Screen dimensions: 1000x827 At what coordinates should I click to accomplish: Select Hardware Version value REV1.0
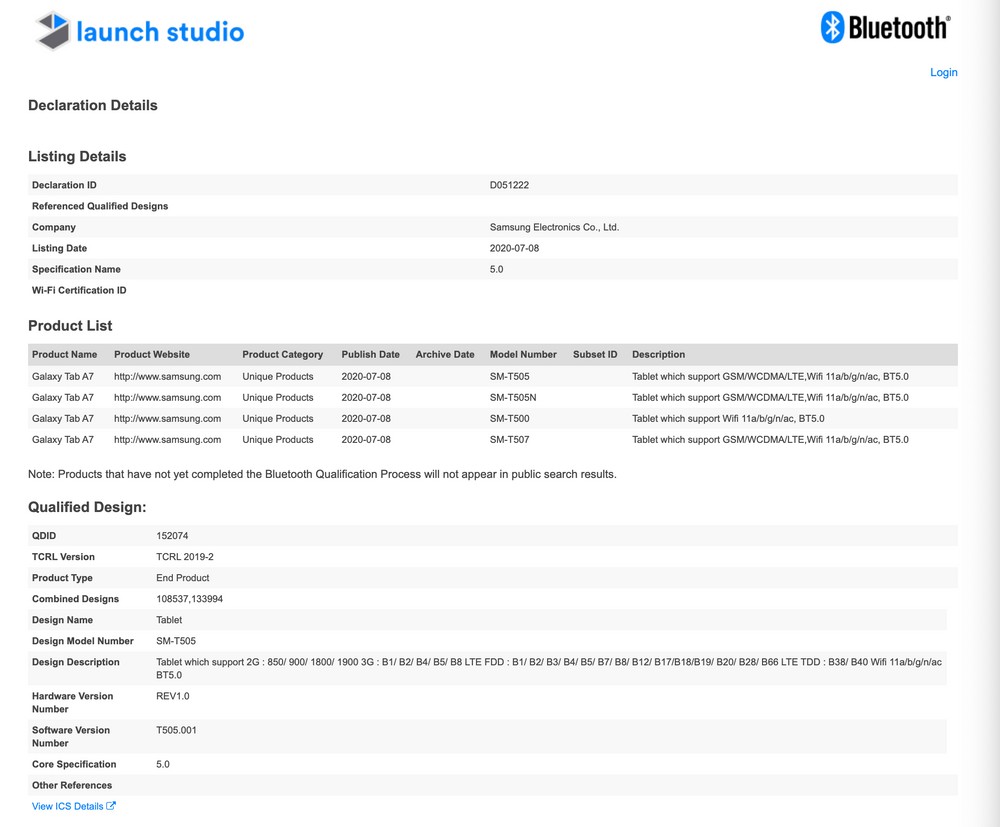[173, 696]
